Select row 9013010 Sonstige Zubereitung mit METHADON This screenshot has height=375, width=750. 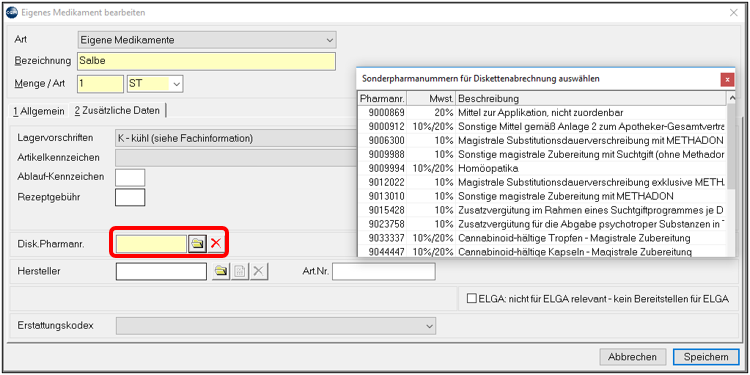click(x=542, y=196)
